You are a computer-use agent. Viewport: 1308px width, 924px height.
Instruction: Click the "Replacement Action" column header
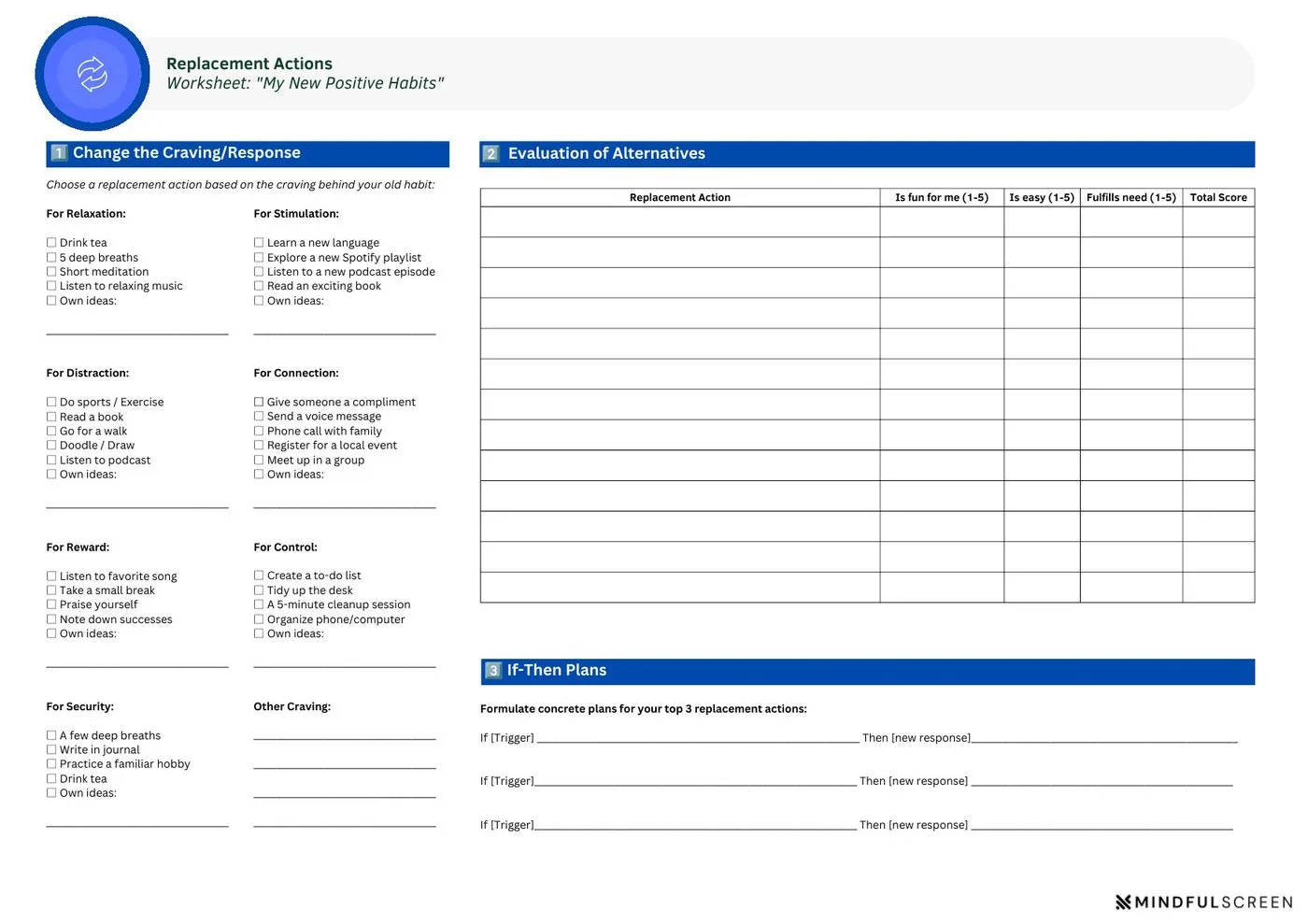click(x=680, y=198)
